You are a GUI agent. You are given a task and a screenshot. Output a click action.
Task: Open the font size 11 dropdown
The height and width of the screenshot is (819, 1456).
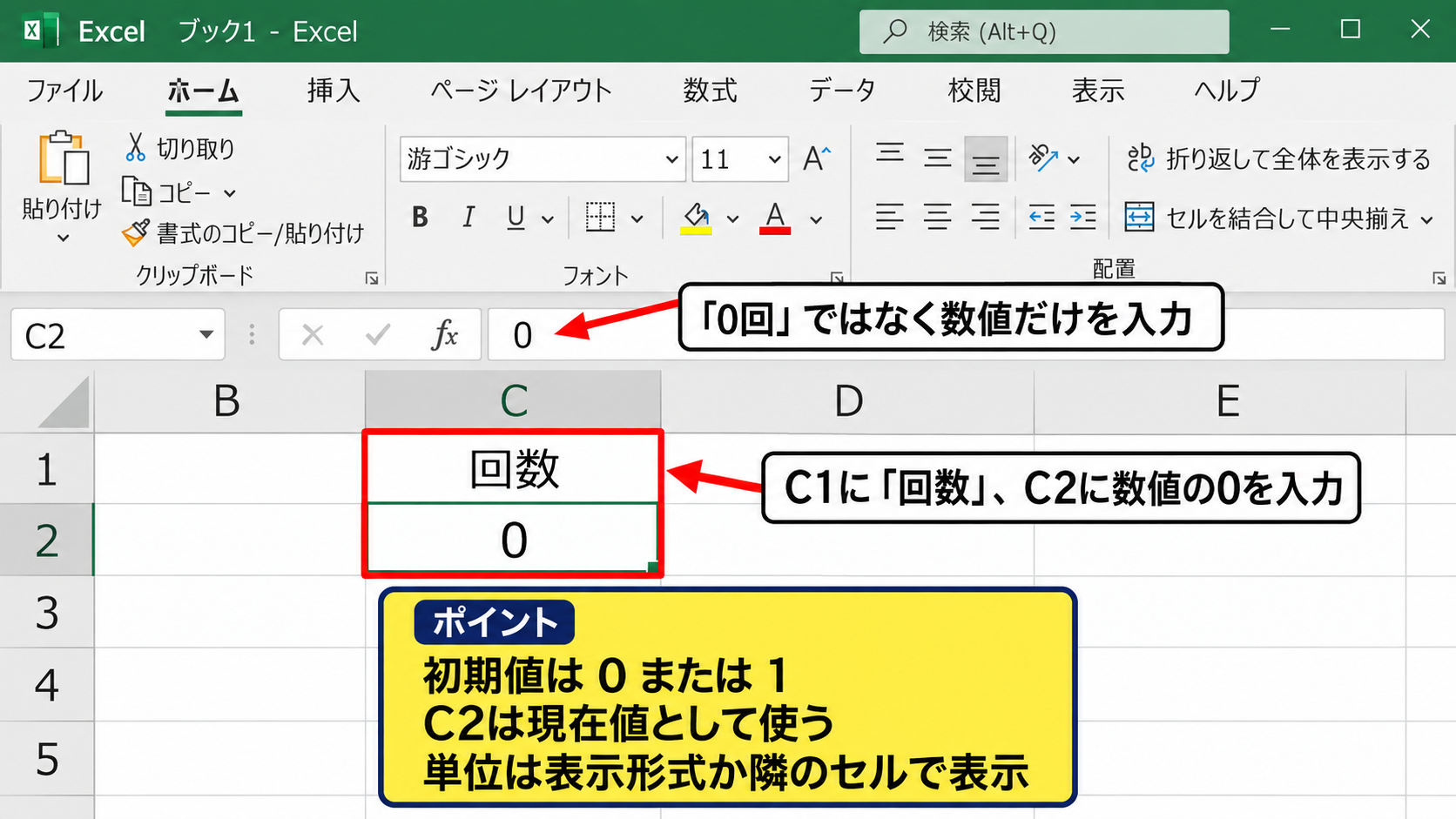[774, 159]
